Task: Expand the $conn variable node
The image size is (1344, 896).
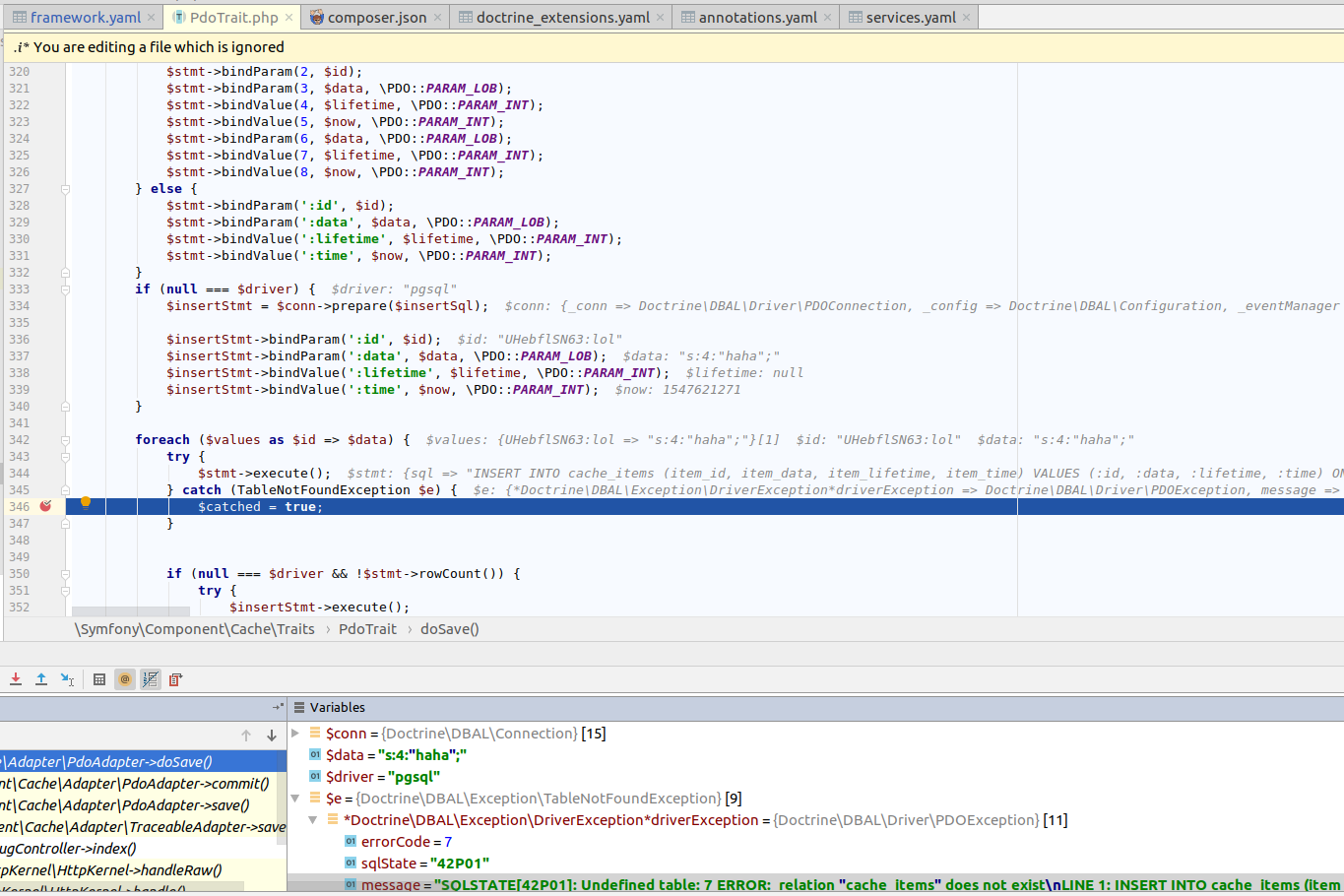Action: pyautogui.click(x=294, y=733)
